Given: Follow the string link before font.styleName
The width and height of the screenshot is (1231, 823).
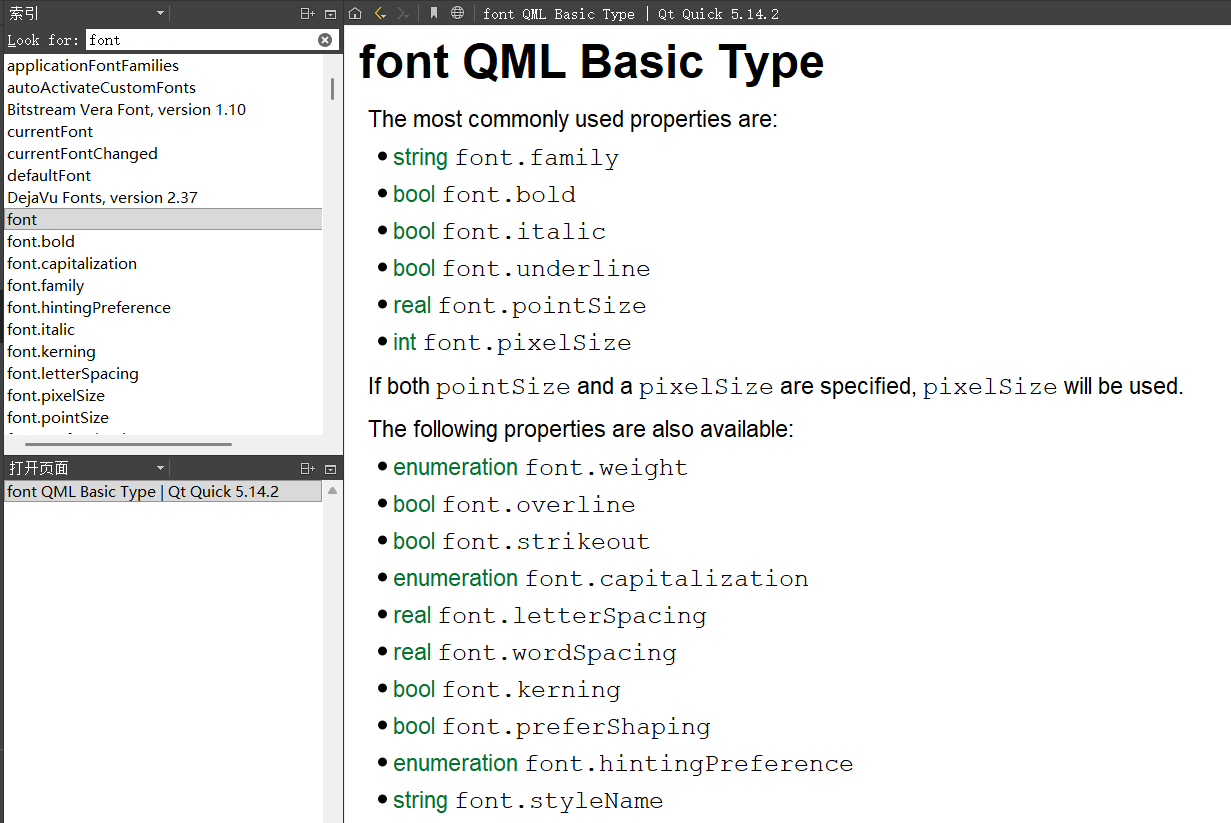Looking at the screenshot, I should (x=420, y=801).
